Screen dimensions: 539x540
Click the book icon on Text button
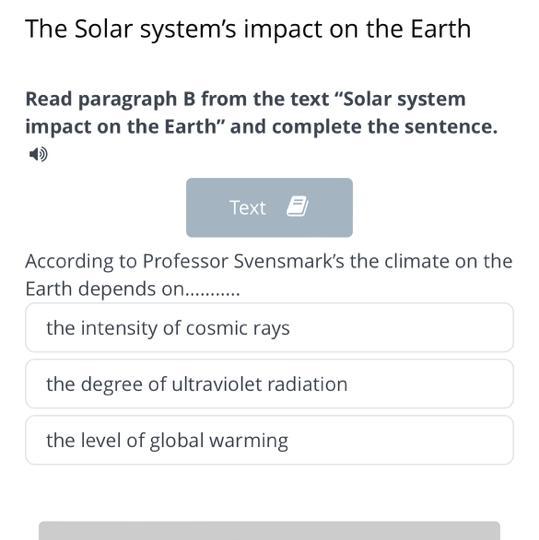pyautogui.click(x=298, y=206)
